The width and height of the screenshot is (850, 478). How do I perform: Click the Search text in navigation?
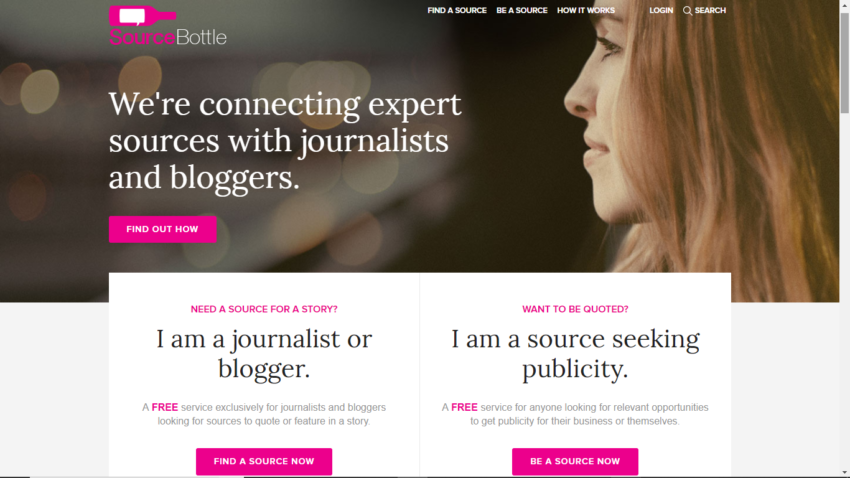(710, 10)
